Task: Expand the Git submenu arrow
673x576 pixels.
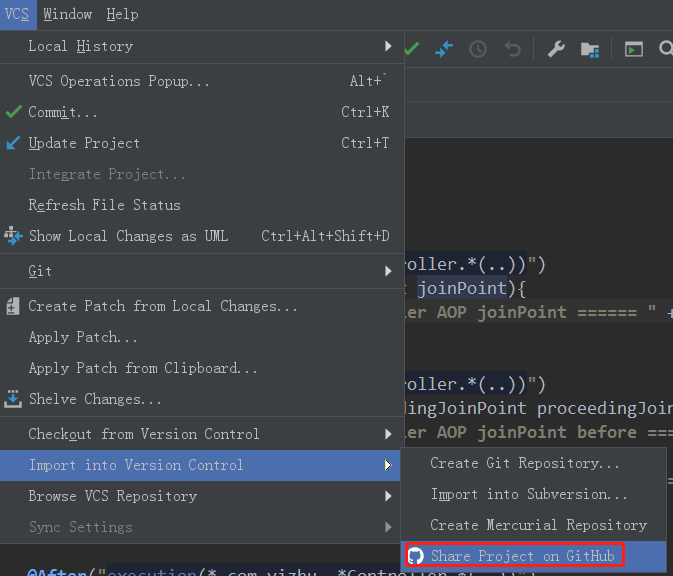Action: point(388,271)
